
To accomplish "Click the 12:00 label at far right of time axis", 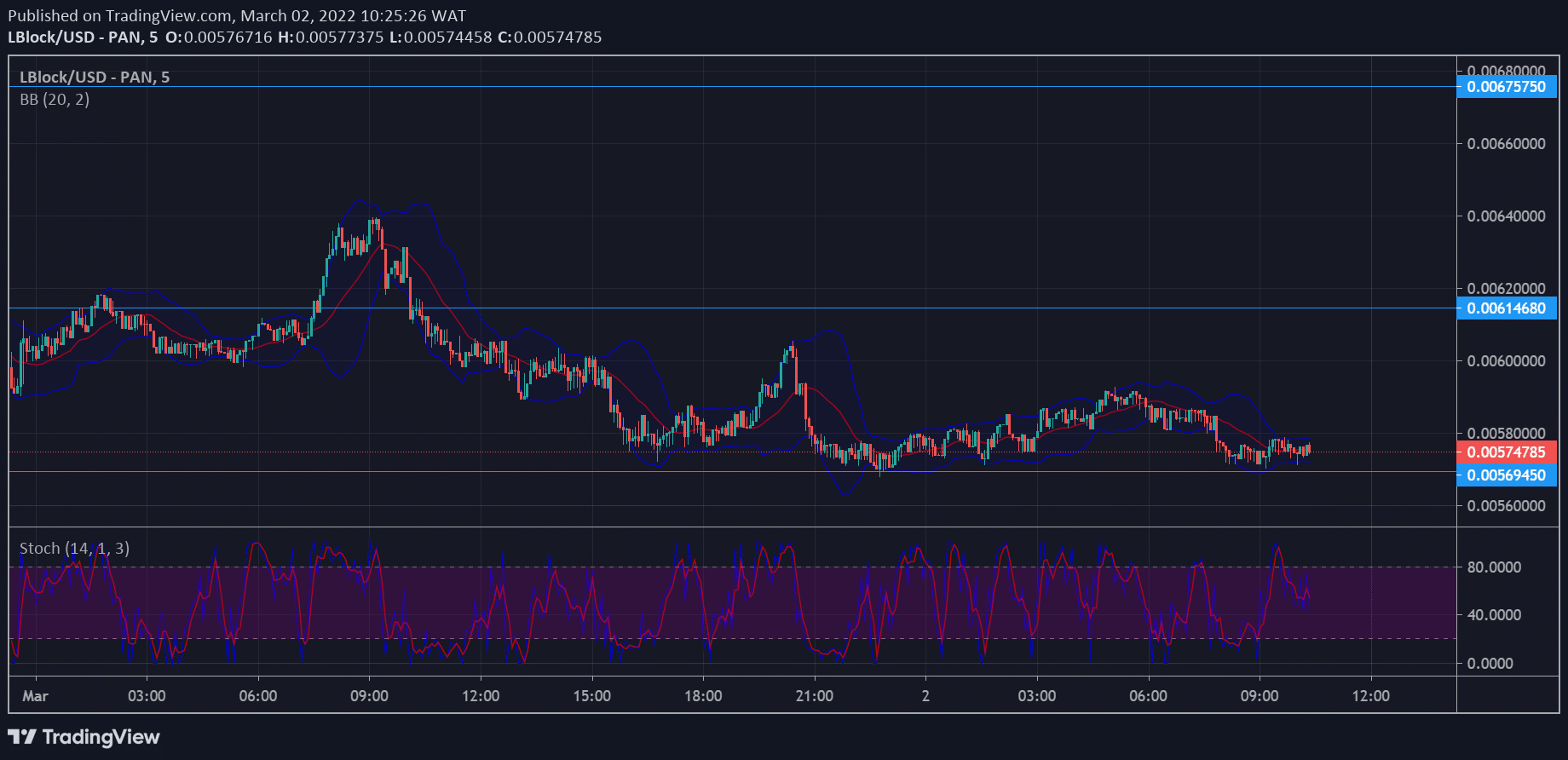I will 1371,696.
